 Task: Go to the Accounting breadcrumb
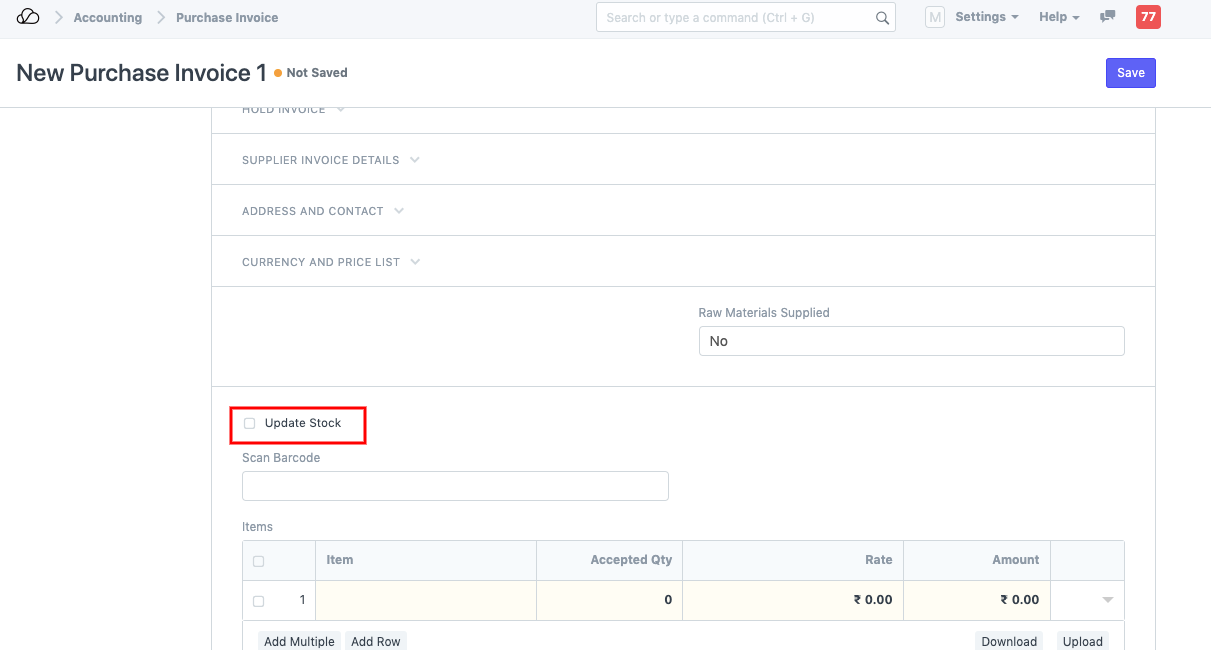click(x=108, y=17)
